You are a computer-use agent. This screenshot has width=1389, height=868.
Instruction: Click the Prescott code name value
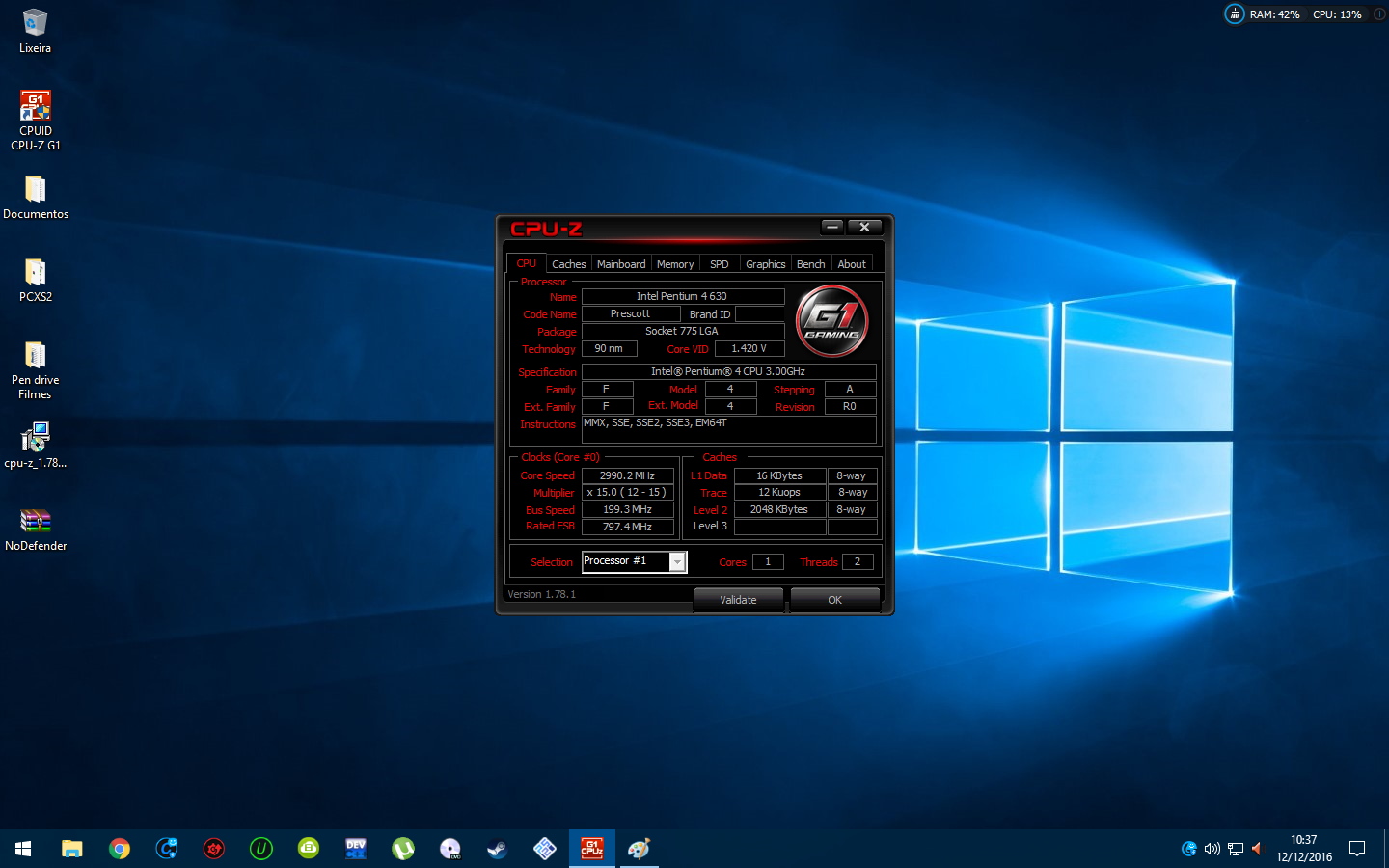(630, 313)
